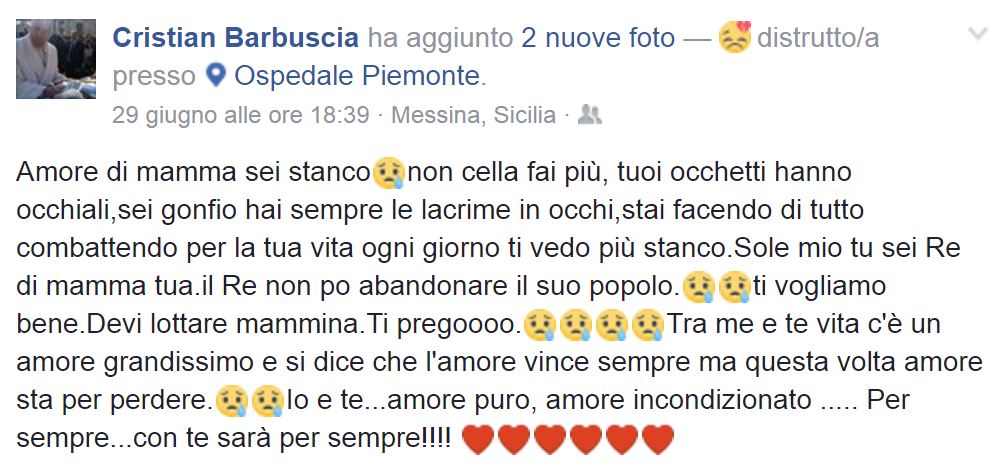Click the first crying emoji after 'Ti pregoooo.'
Viewport: 1008px width, 470px height.
[x=539, y=325]
